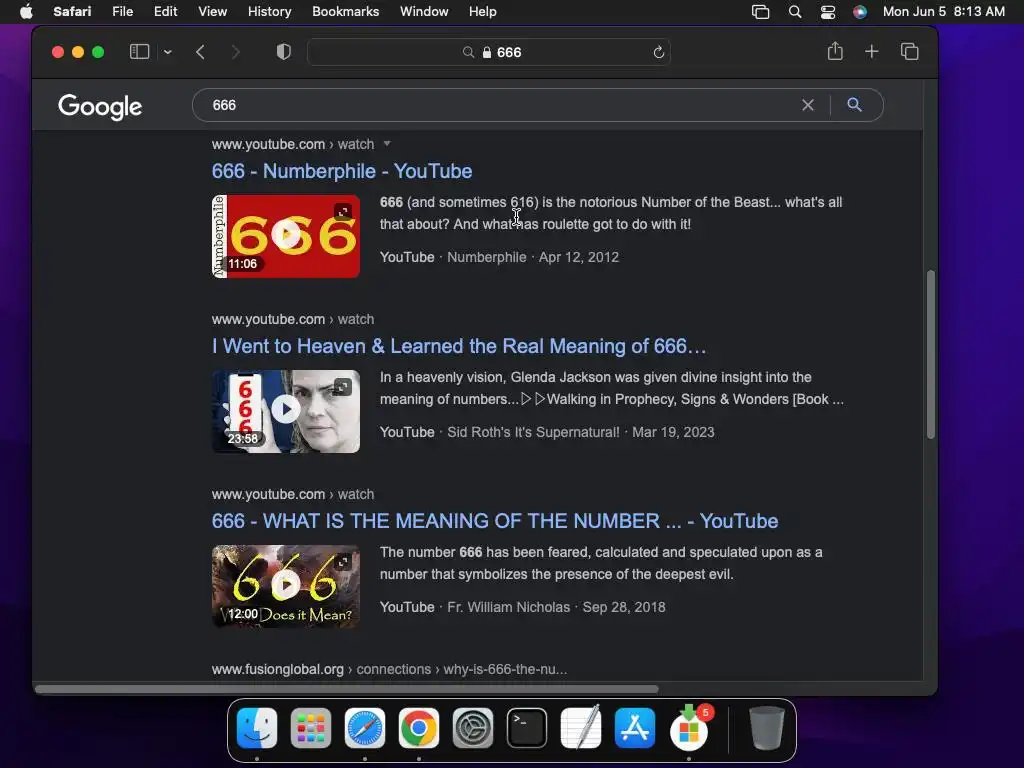Expand the first result options arrow

point(387,144)
